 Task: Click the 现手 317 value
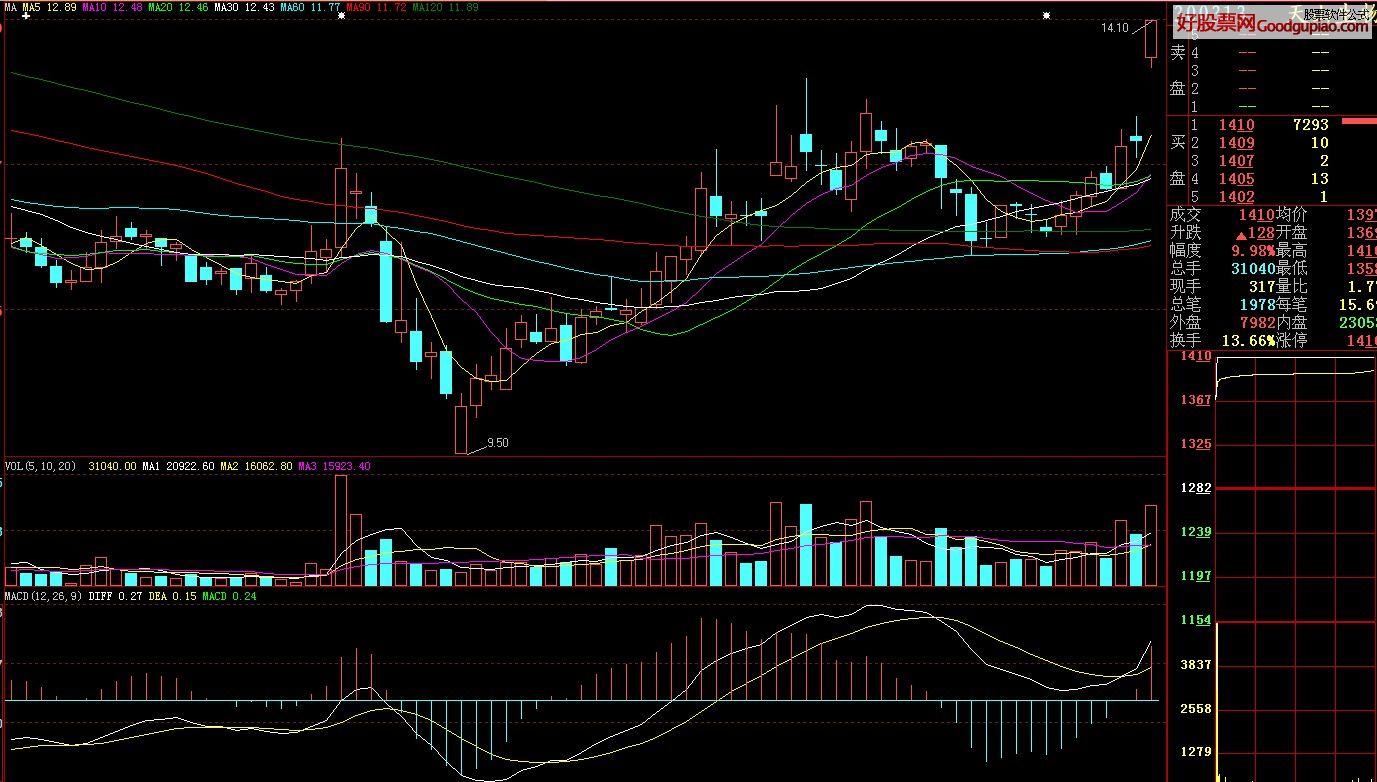click(x=1262, y=286)
